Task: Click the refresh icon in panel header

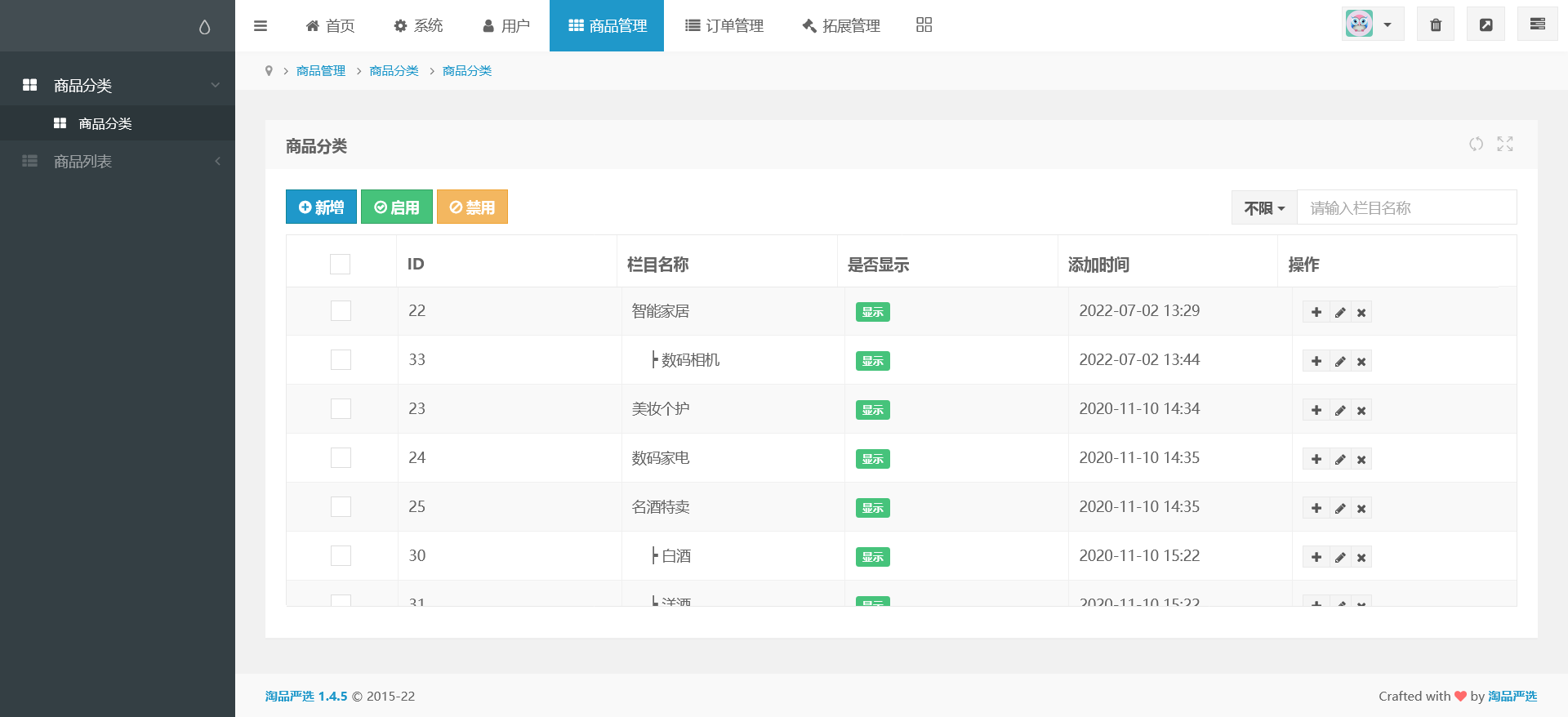Action: 1476,145
